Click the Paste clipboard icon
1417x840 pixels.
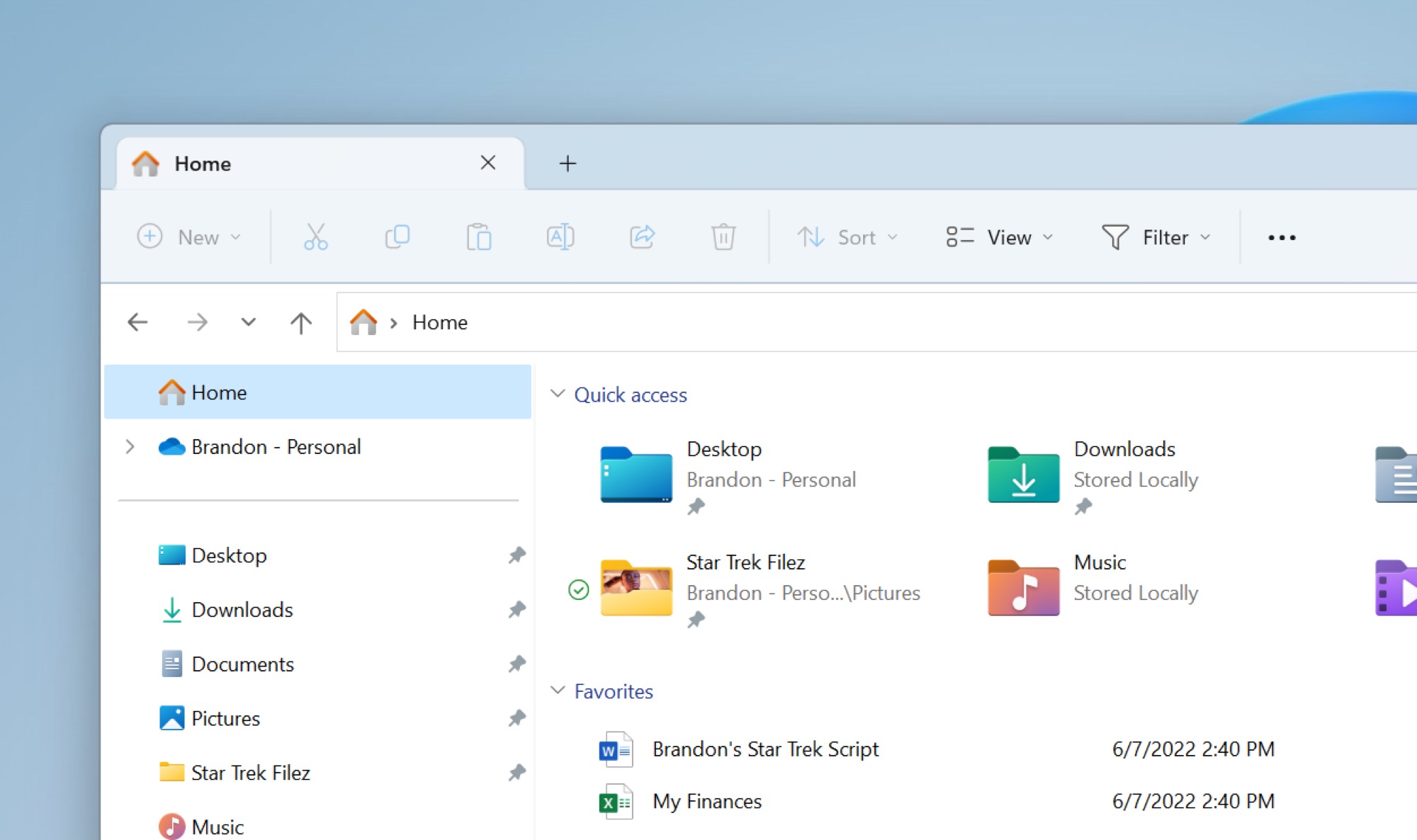click(x=479, y=237)
